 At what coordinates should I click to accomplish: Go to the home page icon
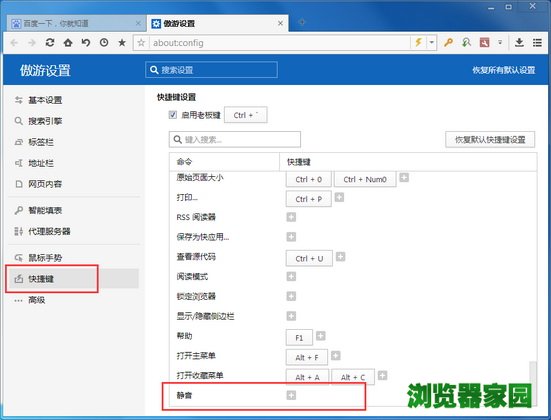pos(68,43)
